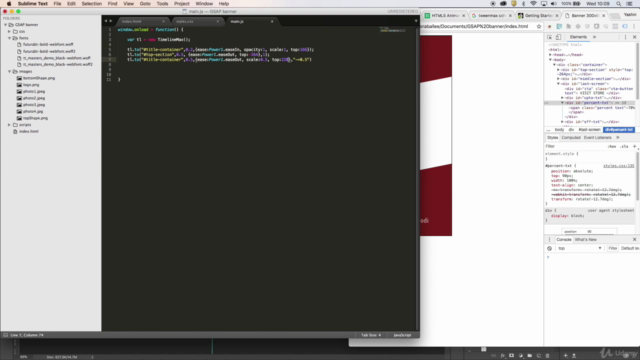Toggle the :hov element state pane
The height and width of the screenshot is (360, 640).
click(612, 146)
